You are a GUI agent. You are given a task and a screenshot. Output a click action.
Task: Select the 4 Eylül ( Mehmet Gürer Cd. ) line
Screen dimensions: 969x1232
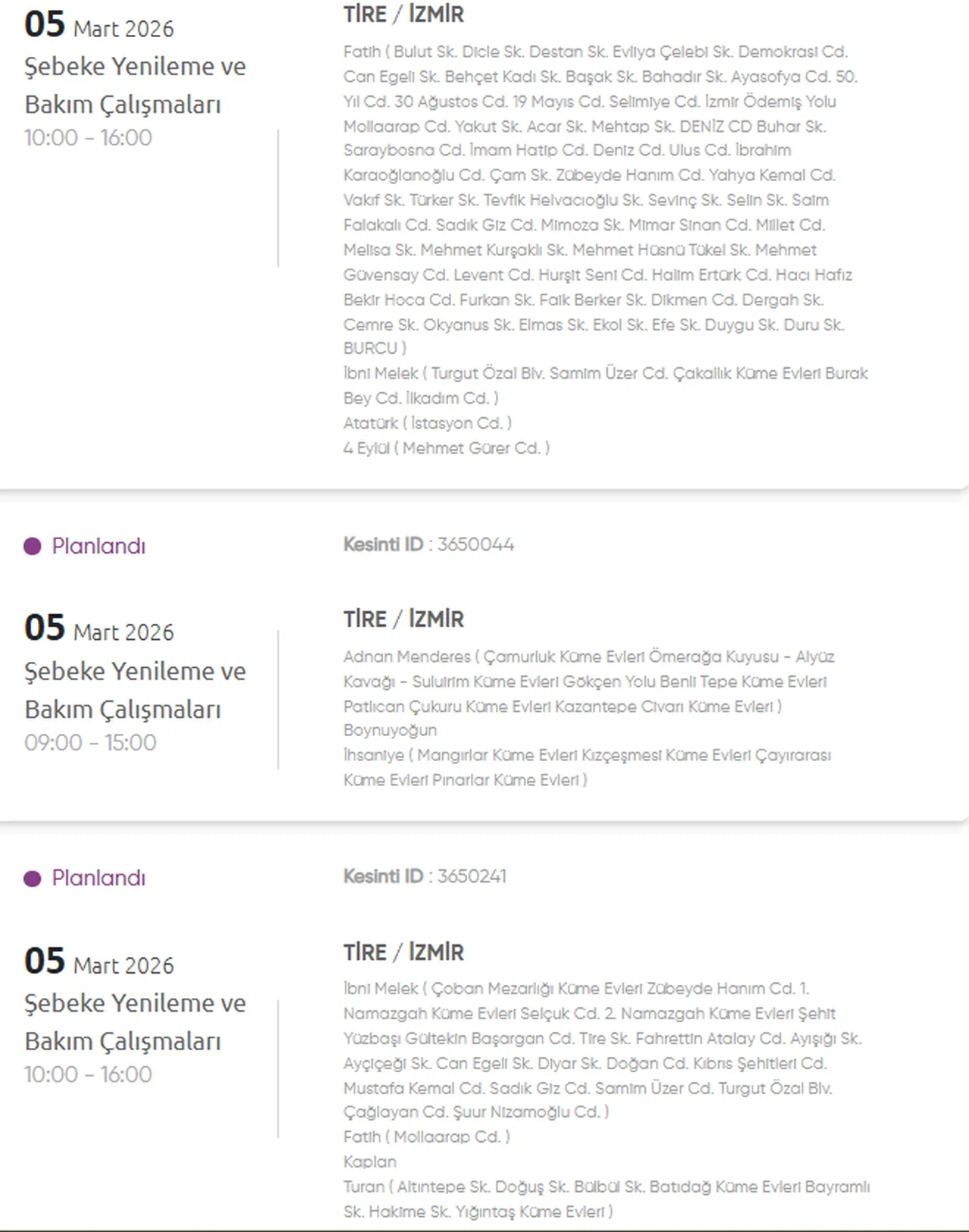coord(446,448)
